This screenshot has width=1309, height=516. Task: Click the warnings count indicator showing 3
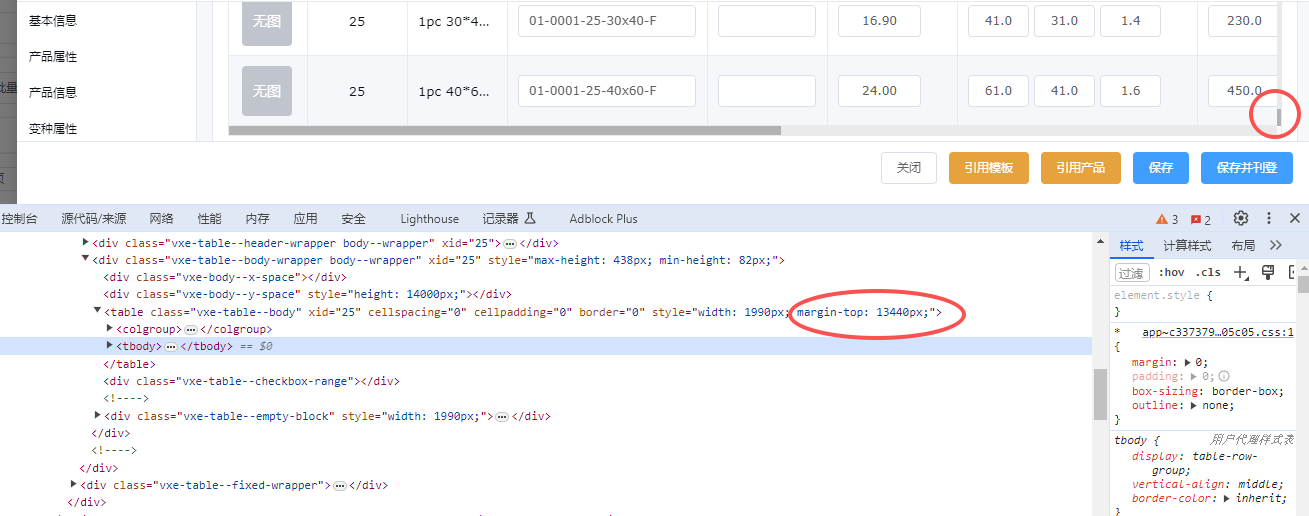tap(1167, 219)
